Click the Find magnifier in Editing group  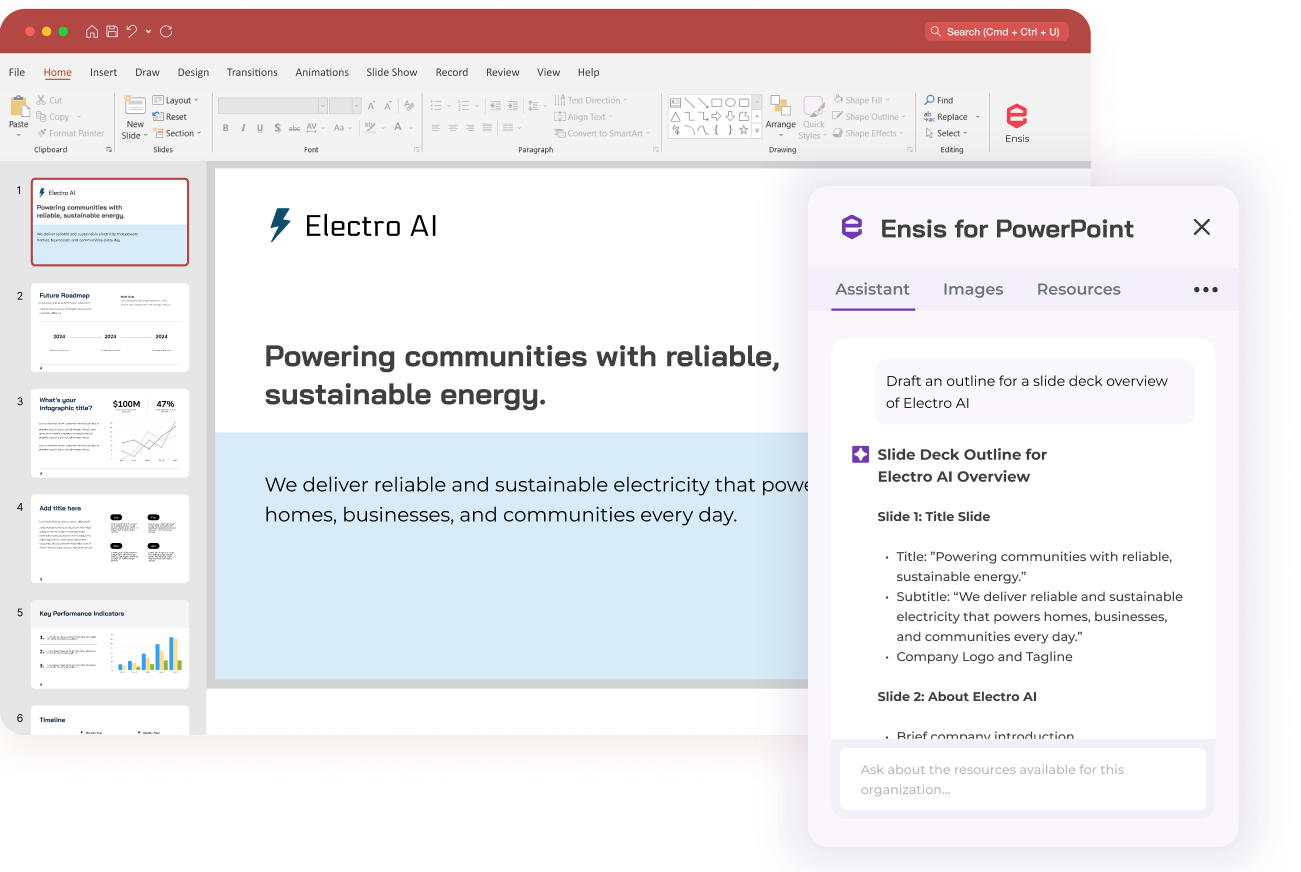click(x=929, y=100)
